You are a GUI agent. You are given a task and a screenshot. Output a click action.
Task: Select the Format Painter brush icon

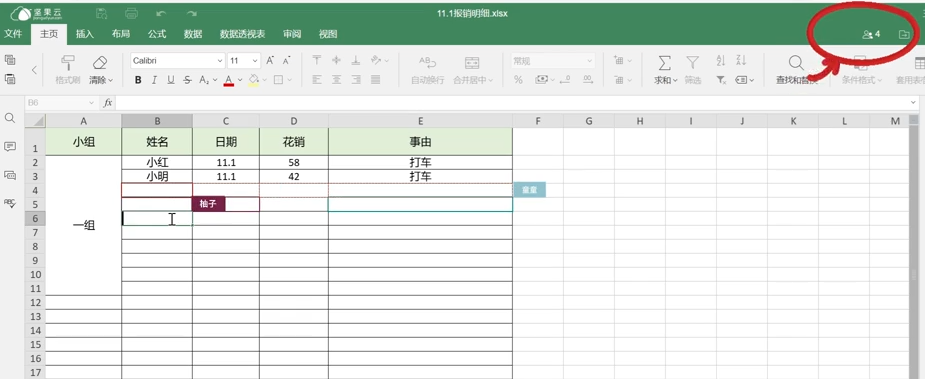coord(68,63)
